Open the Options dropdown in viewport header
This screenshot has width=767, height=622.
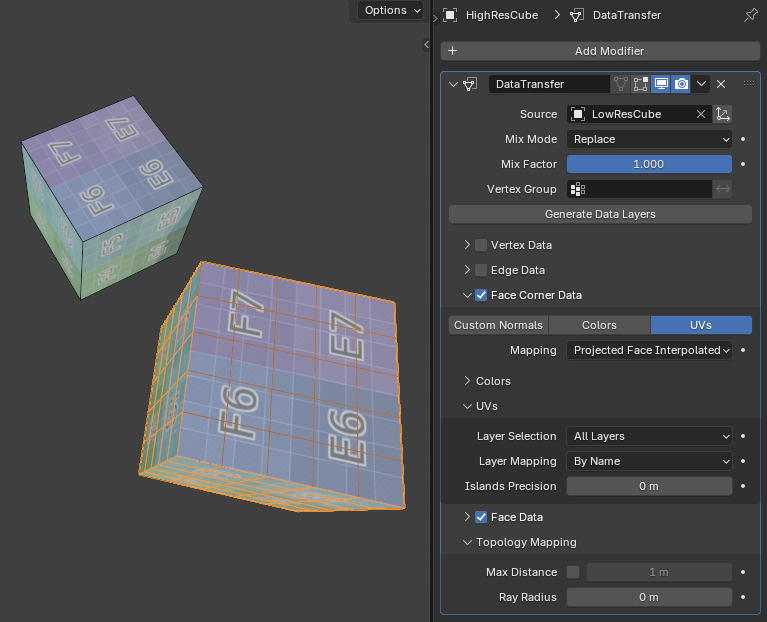[x=390, y=10]
